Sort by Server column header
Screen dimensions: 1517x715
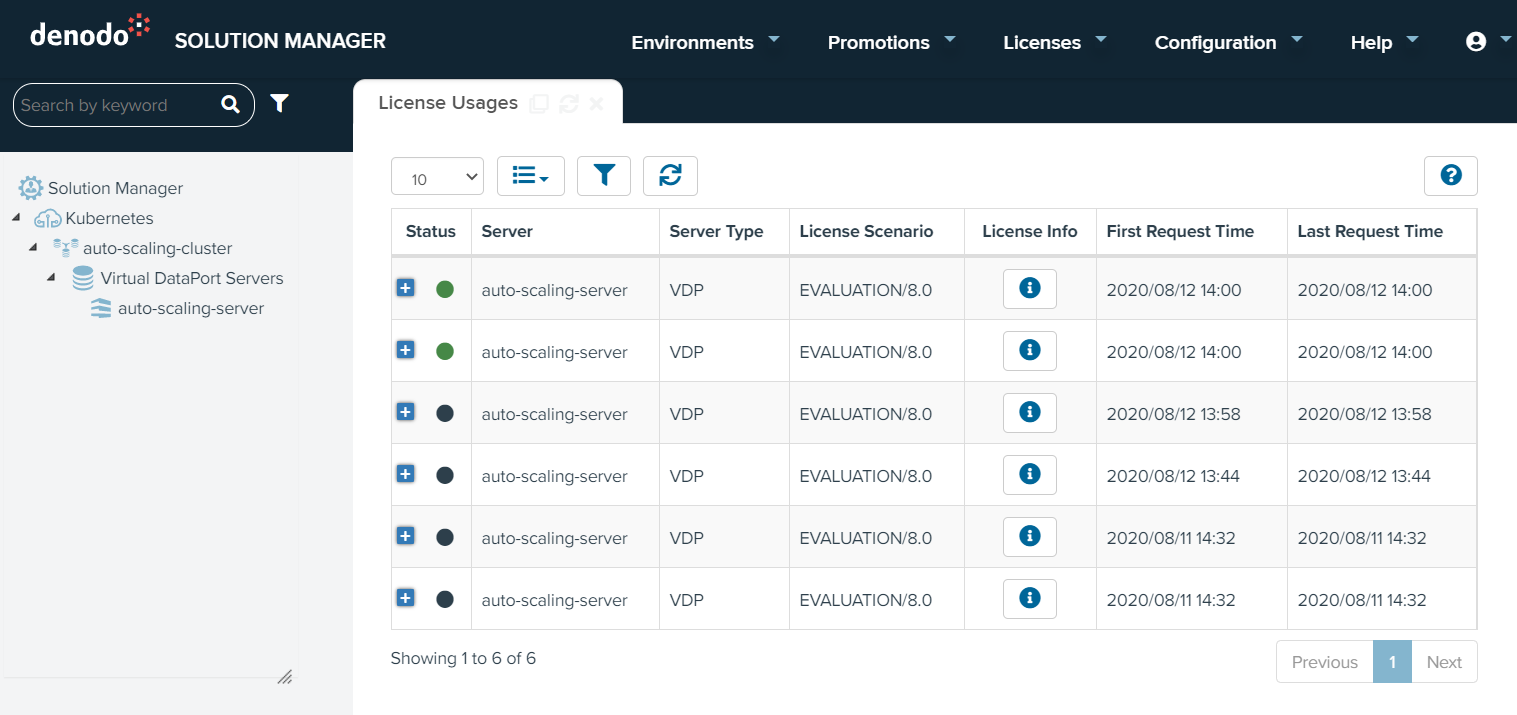(565, 231)
